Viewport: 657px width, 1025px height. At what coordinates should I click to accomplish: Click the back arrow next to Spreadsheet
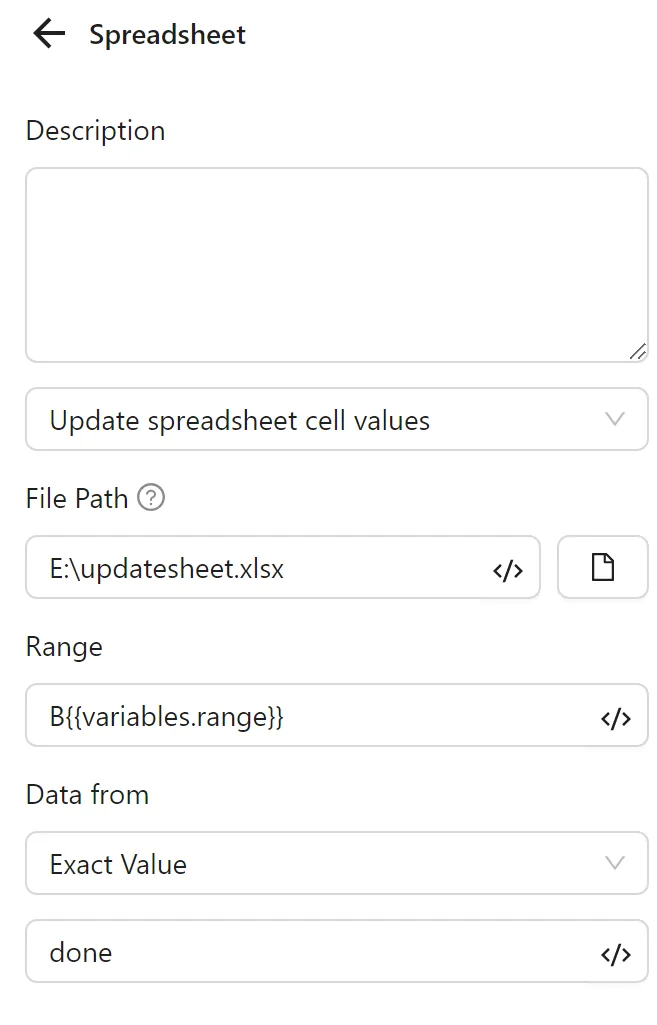47,34
